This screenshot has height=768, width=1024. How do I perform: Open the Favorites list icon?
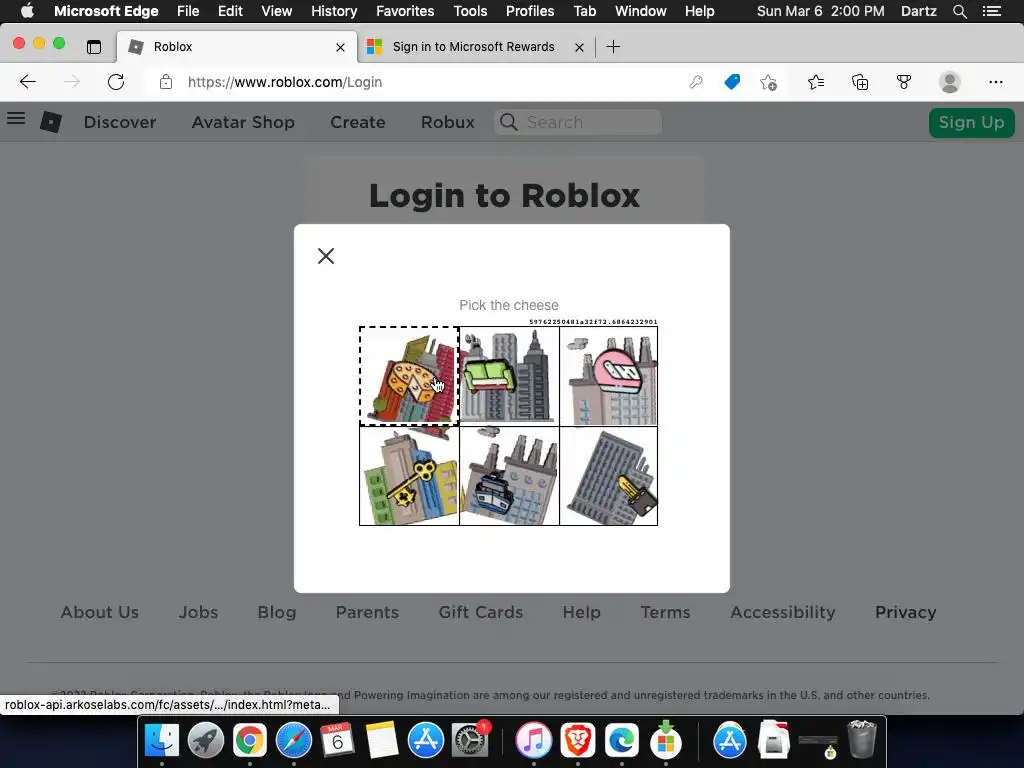click(816, 82)
